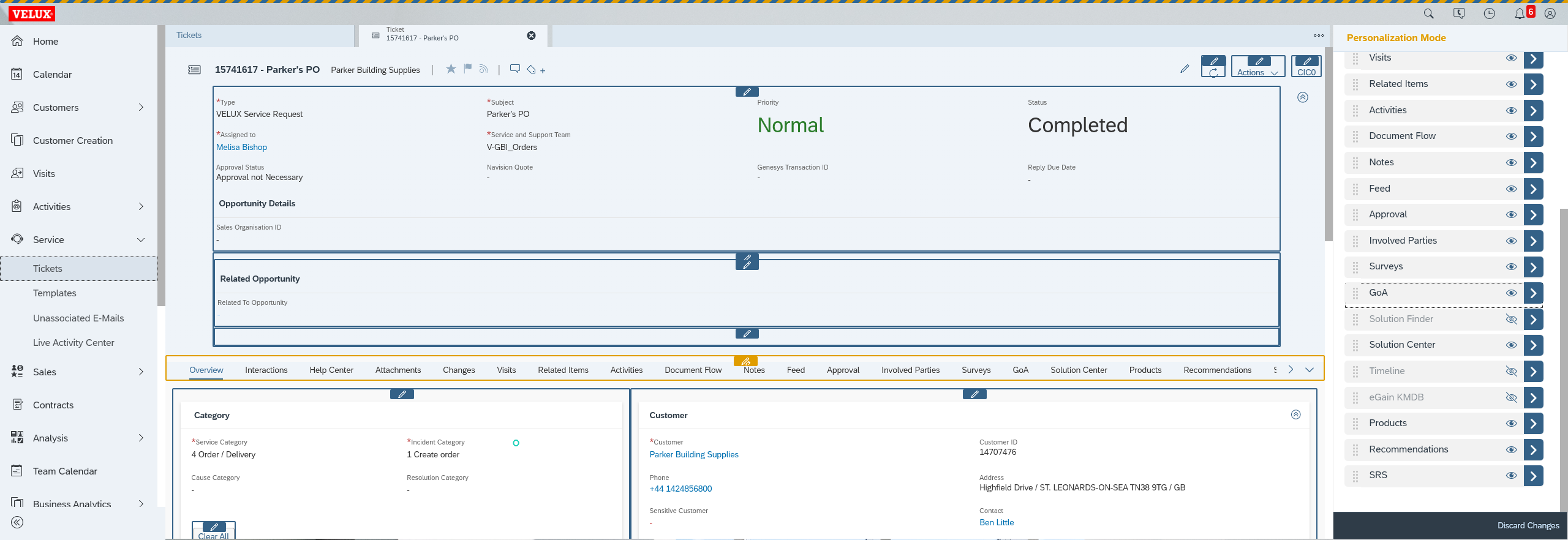Hide the GoA section via eye icon
1568x540 pixels.
tap(1511, 293)
